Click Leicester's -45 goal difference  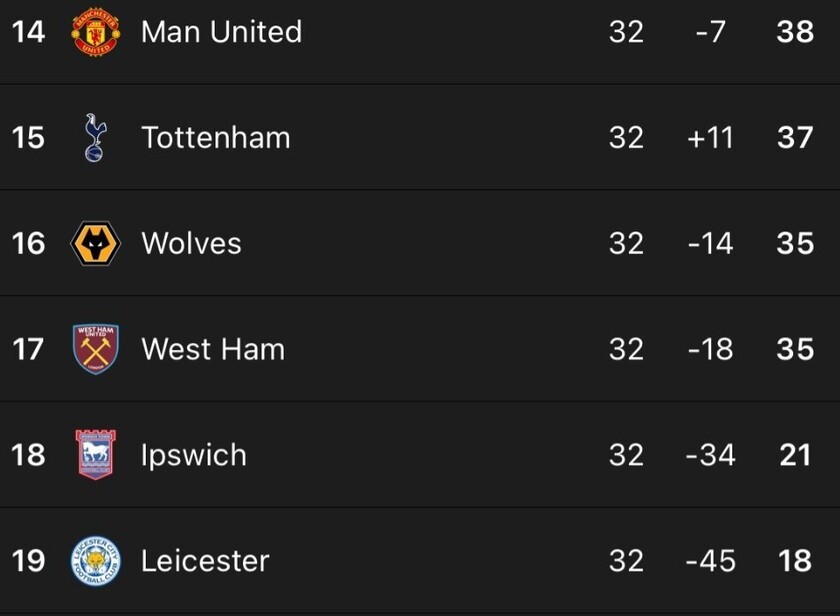710,561
